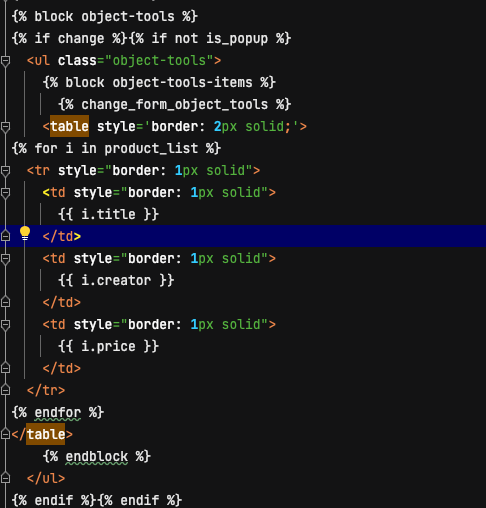The height and width of the screenshot is (508, 486).
Task: Click the "<tr" opening tag text
Action: tap(38, 171)
